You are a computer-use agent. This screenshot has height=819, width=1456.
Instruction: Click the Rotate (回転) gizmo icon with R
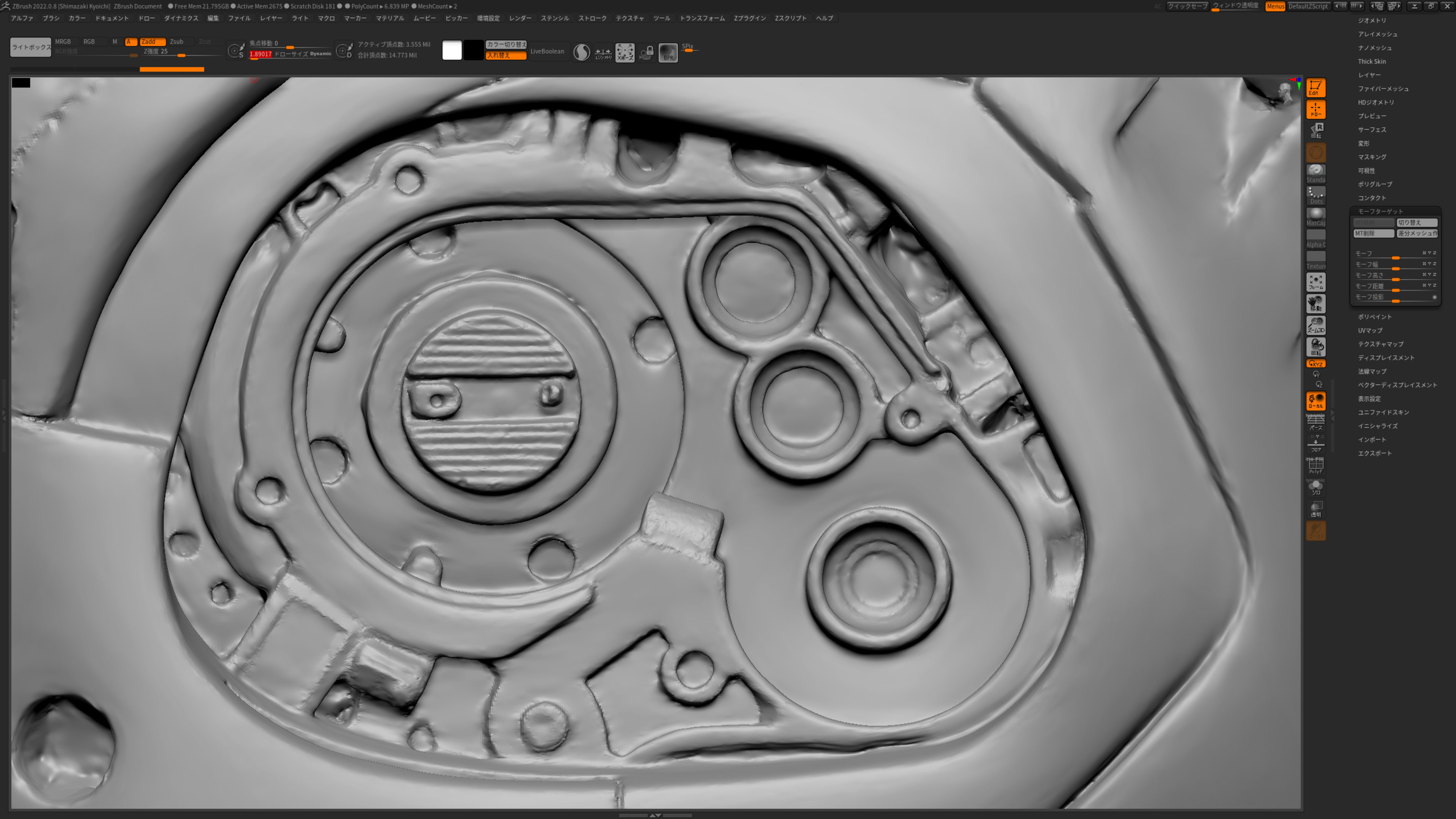[1315, 130]
